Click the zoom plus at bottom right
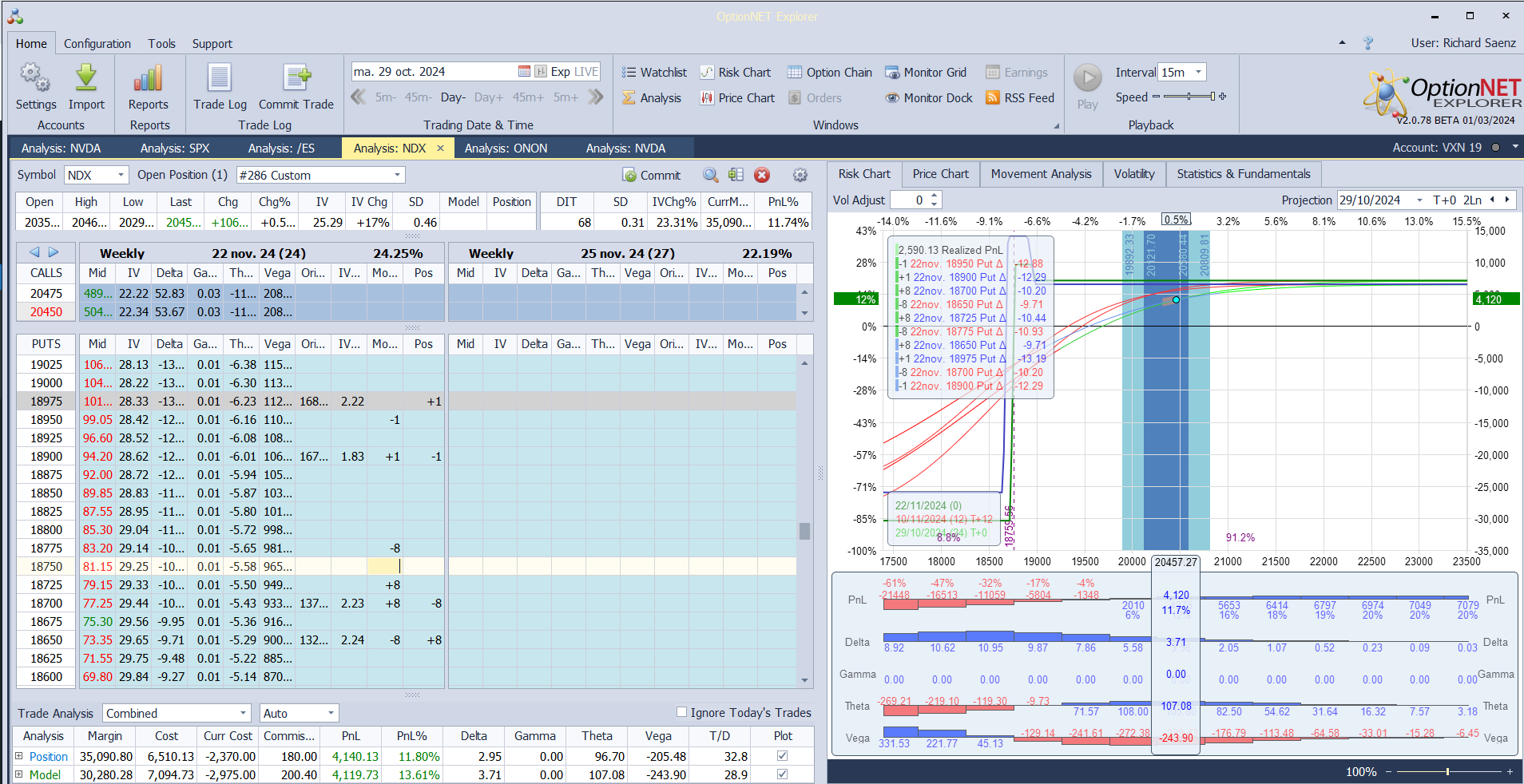The width and height of the screenshot is (1524, 784). point(1510,771)
